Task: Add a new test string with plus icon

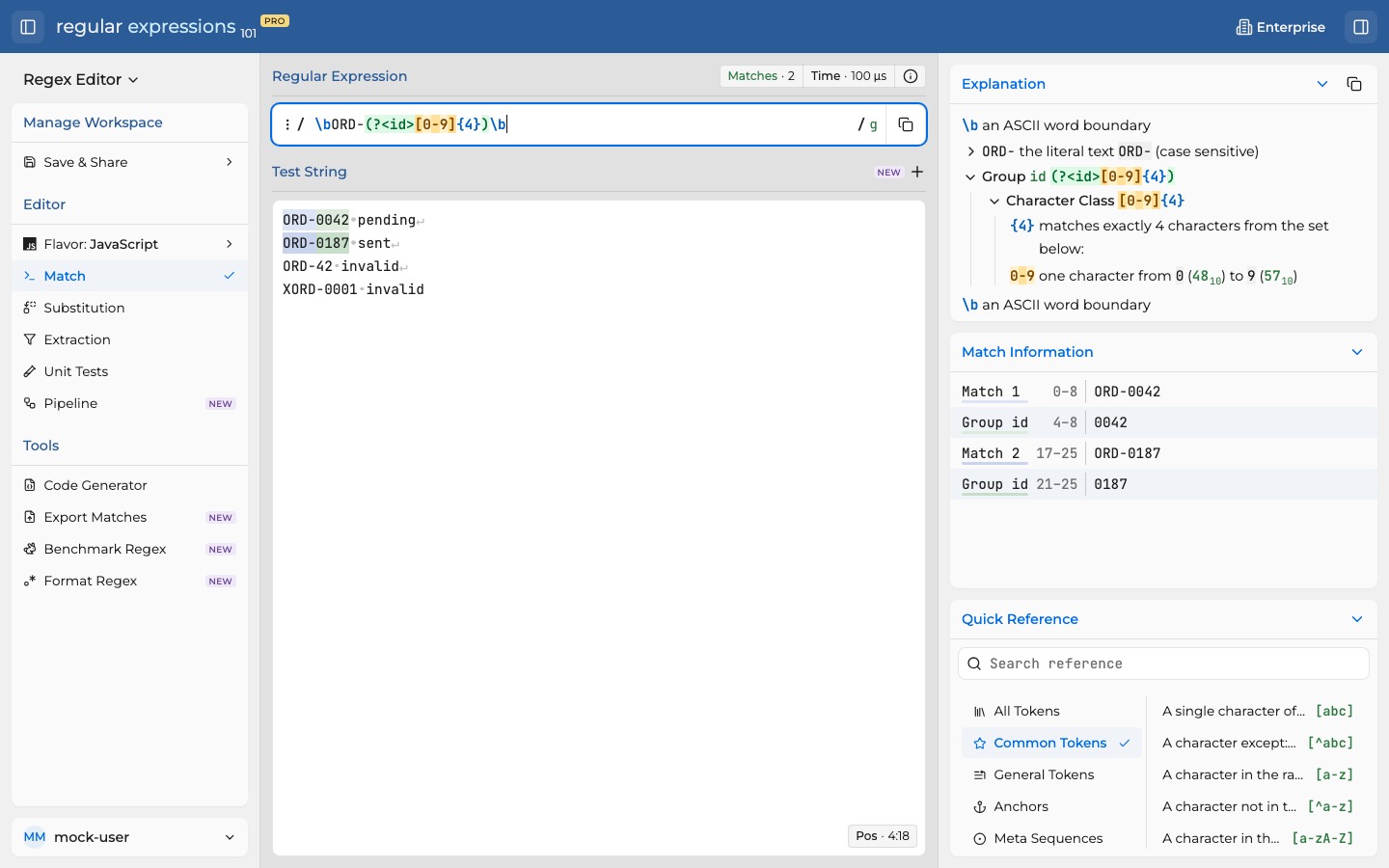Action: (917, 172)
